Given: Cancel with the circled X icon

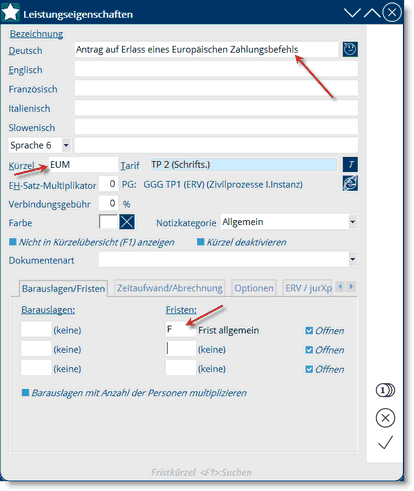Looking at the screenshot, I should (385, 418).
